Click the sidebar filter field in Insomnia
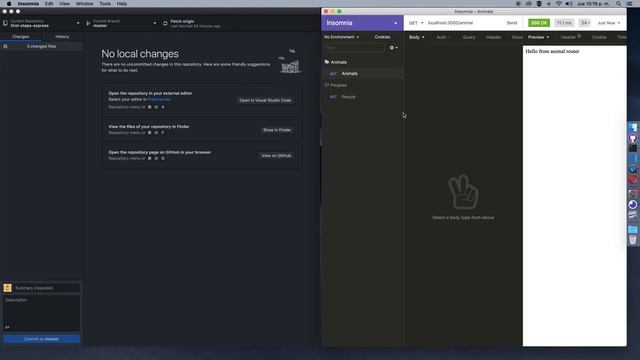The height and width of the screenshot is (360, 640). click(355, 48)
